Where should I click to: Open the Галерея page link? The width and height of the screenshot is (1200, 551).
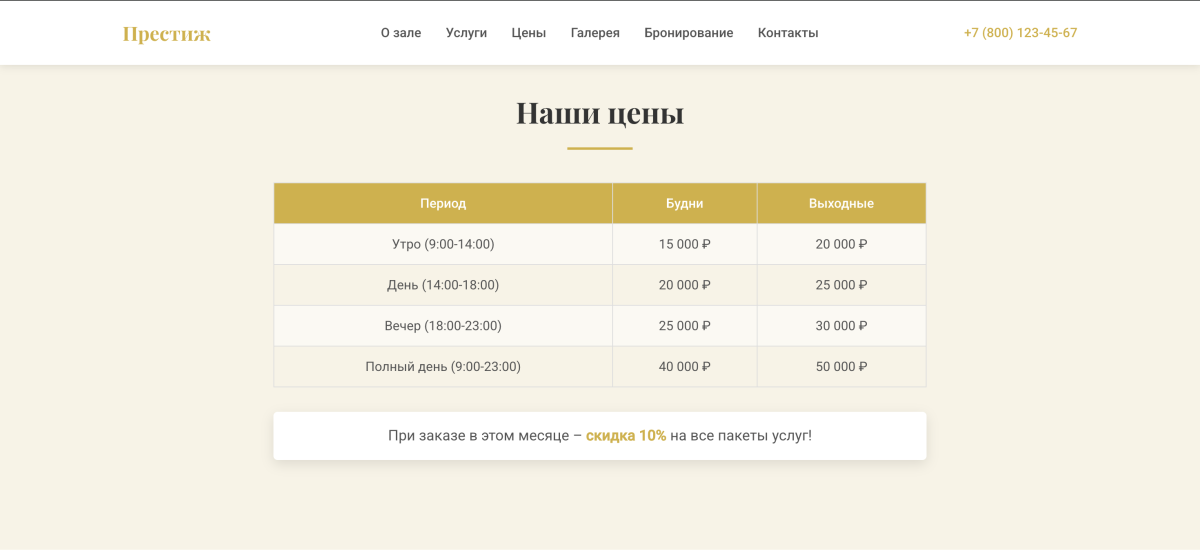point(595,33)
